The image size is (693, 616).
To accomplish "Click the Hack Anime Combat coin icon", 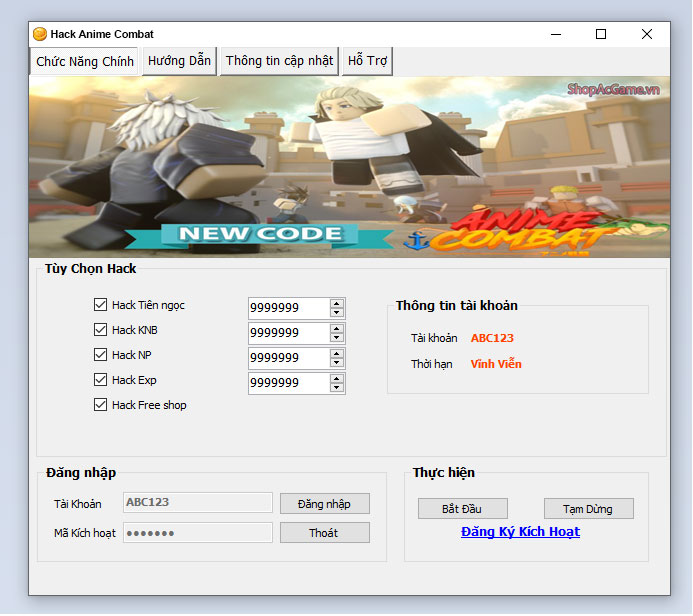I will coord(40,34).
